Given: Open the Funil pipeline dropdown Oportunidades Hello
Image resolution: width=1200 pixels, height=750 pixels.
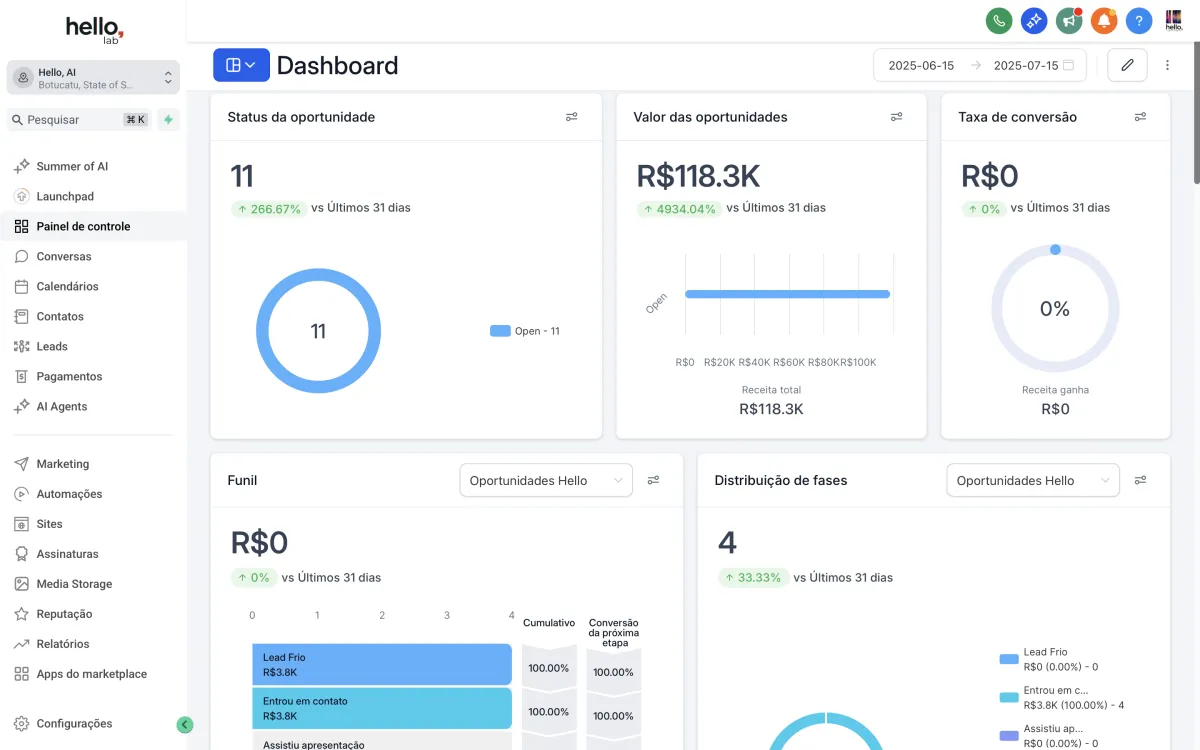Looking at the screenshot, I should pos(546,480).
